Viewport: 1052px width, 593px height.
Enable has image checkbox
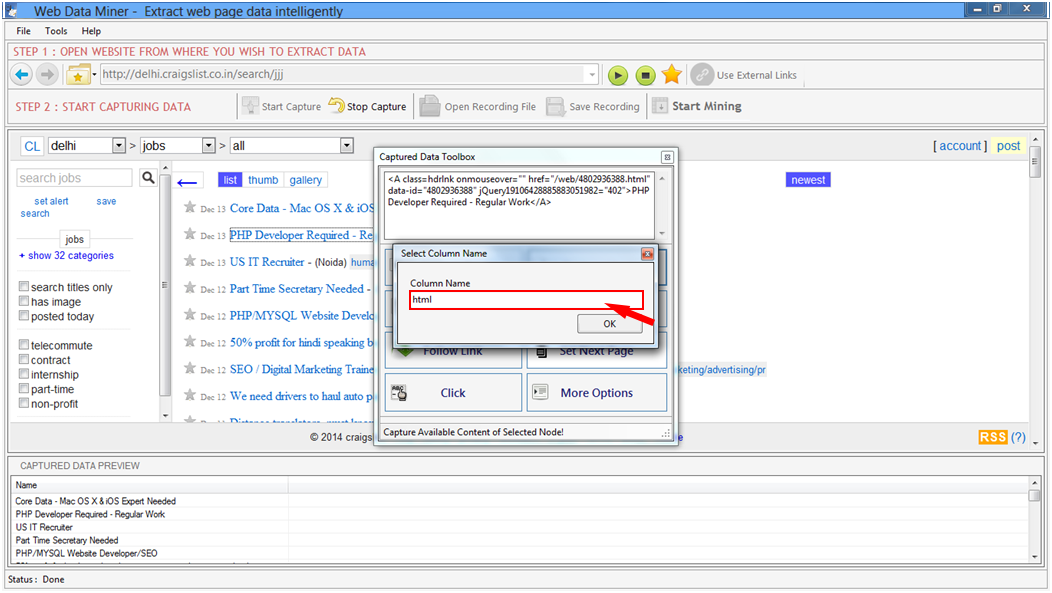24,301
